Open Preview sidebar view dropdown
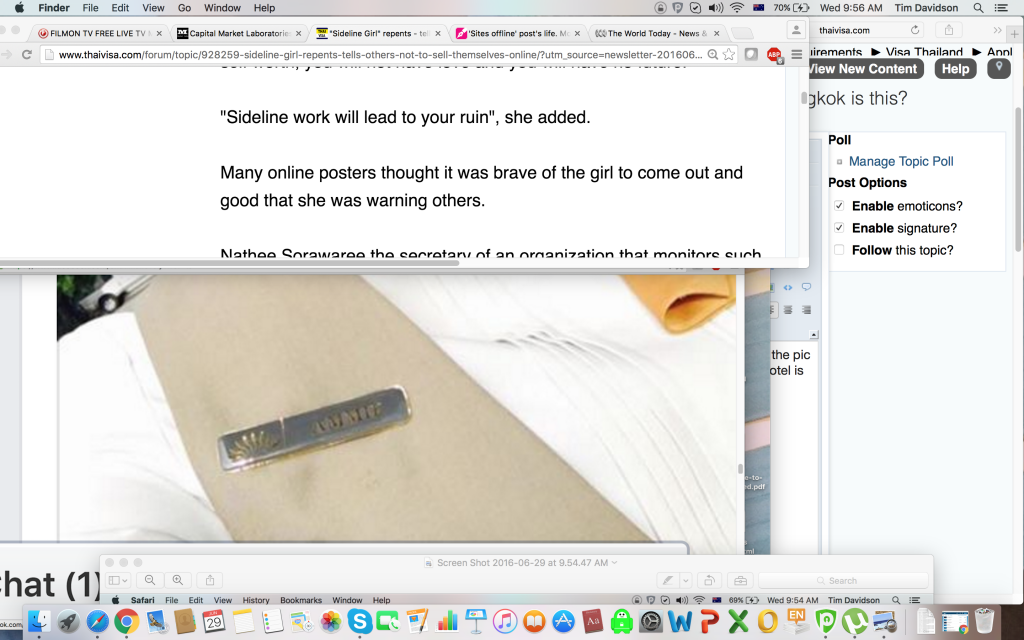The image size is (1024, 640). (118, 580)
